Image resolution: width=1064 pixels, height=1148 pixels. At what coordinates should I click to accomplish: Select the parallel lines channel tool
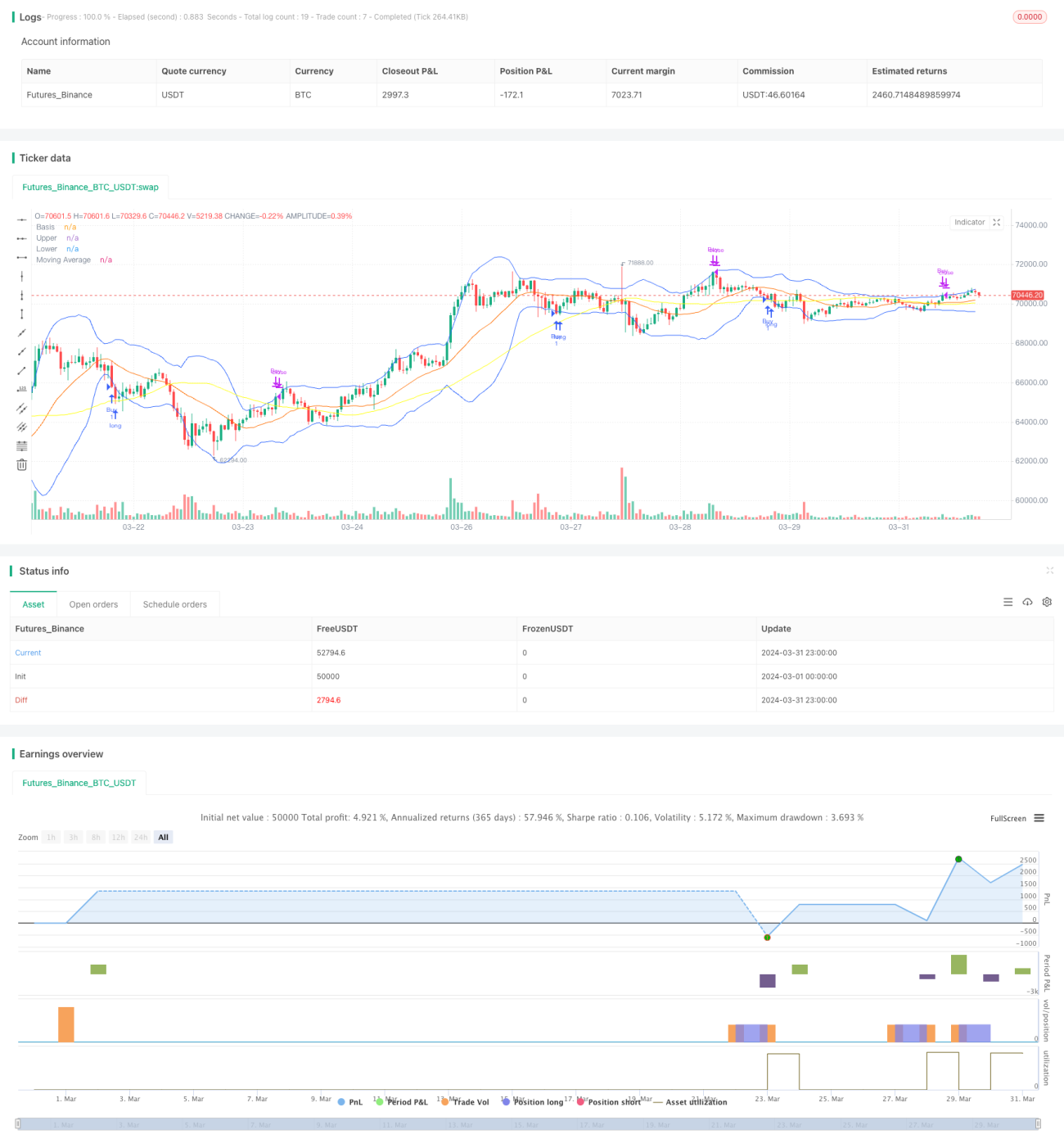coord(22,408)
